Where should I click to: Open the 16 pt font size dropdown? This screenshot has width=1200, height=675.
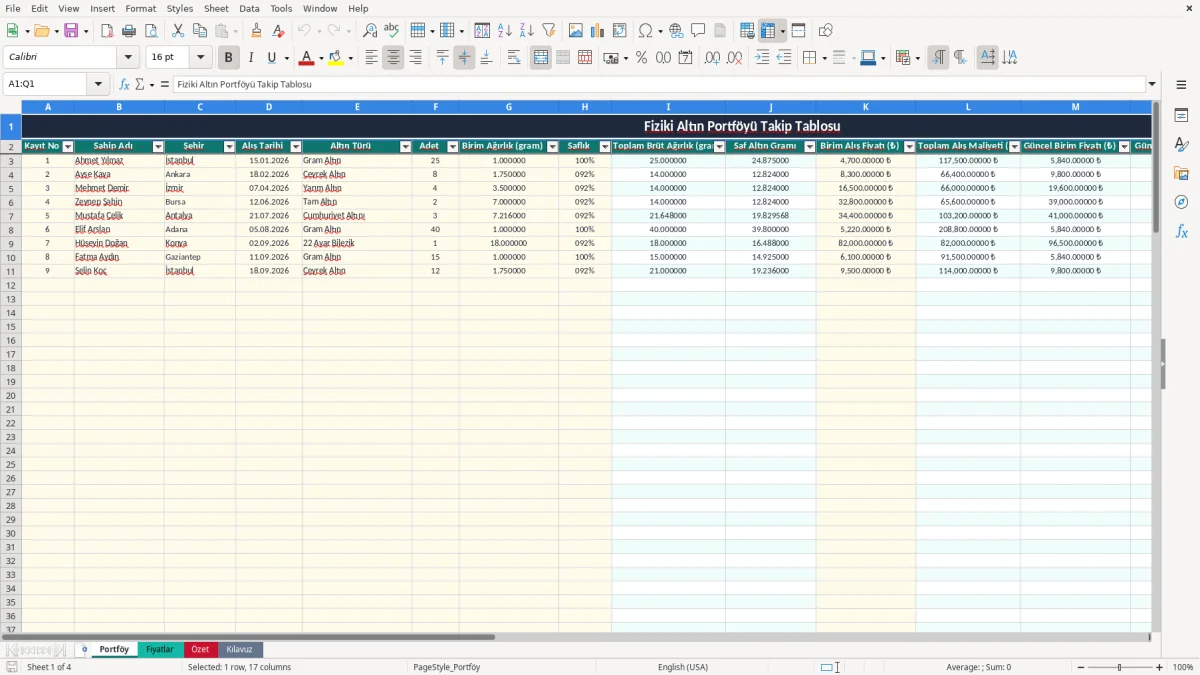click(201, 58)
